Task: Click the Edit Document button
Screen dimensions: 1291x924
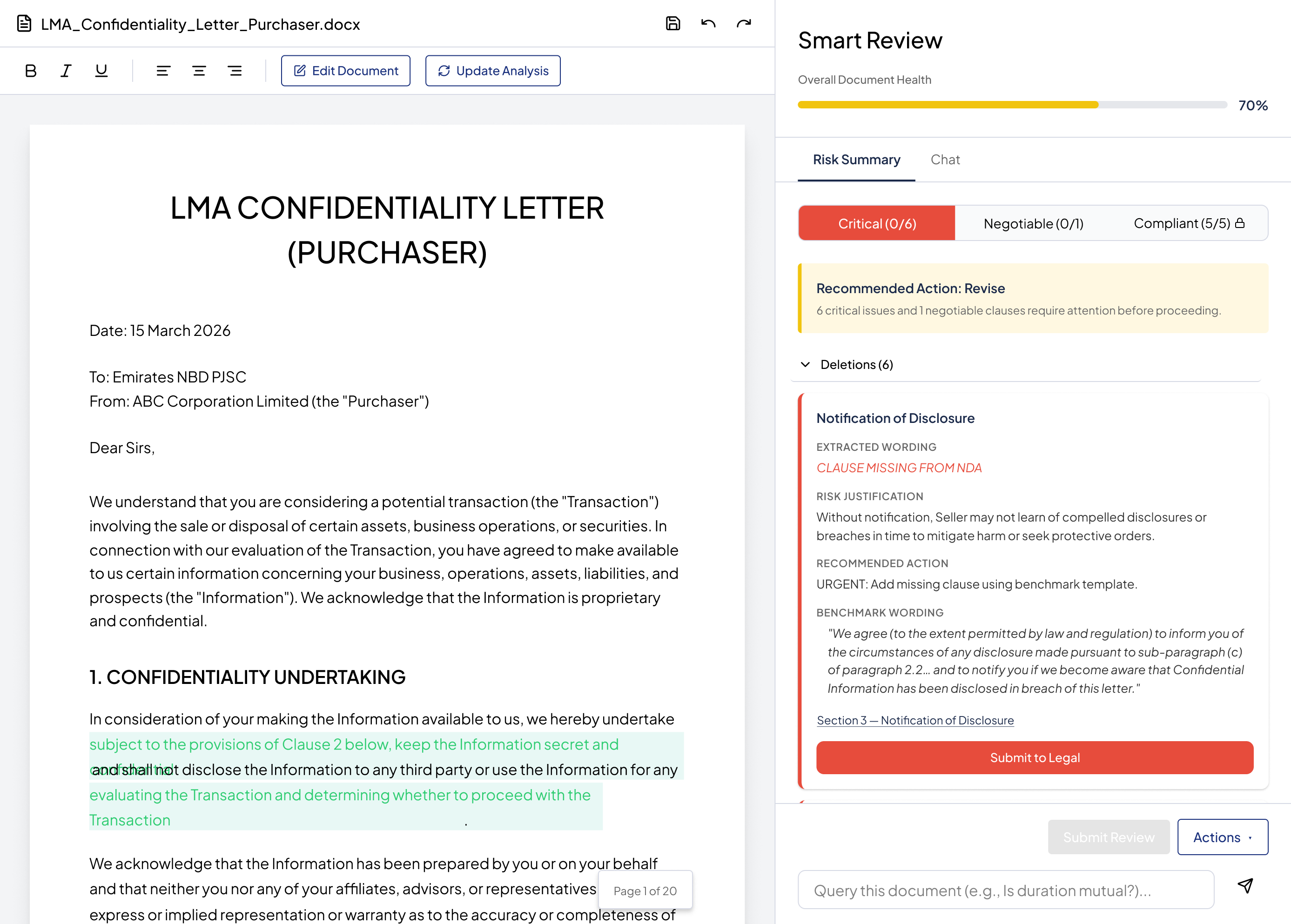Action: pyautogui.click(x=345, y=71)
